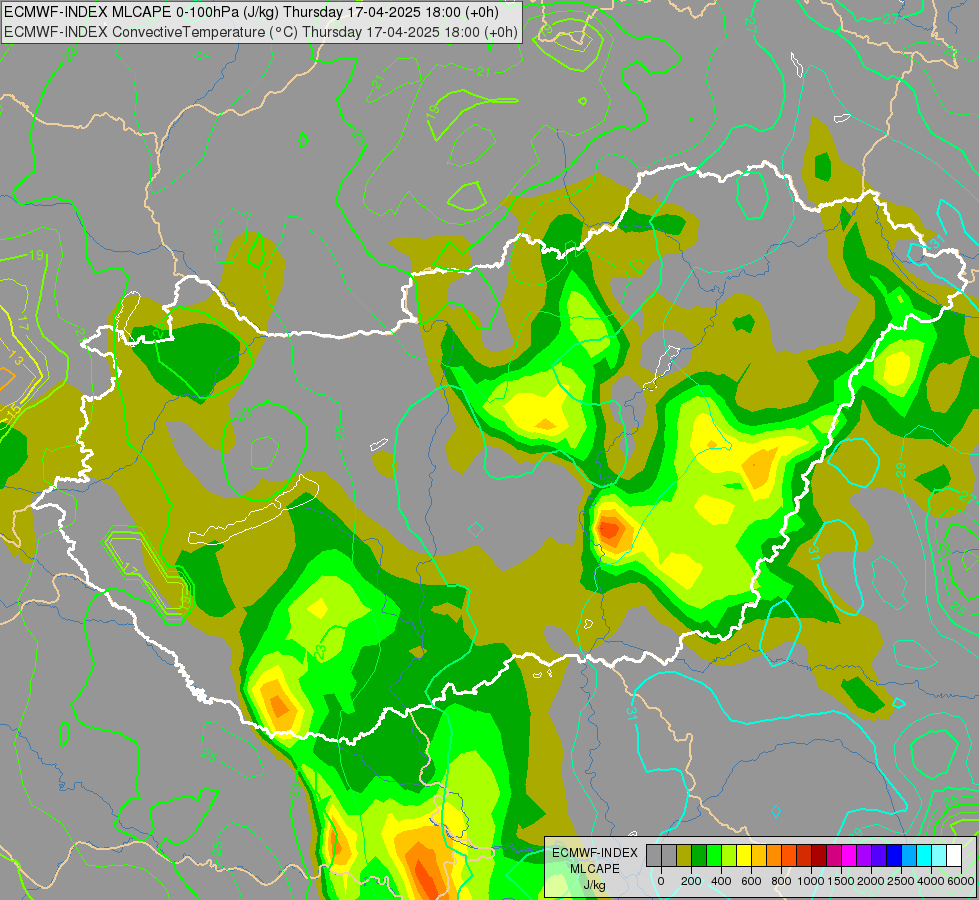This screenshot has width=979, height=900.
Task: Click the pale cyan swatch before white
Action: [x=940, y=855]
